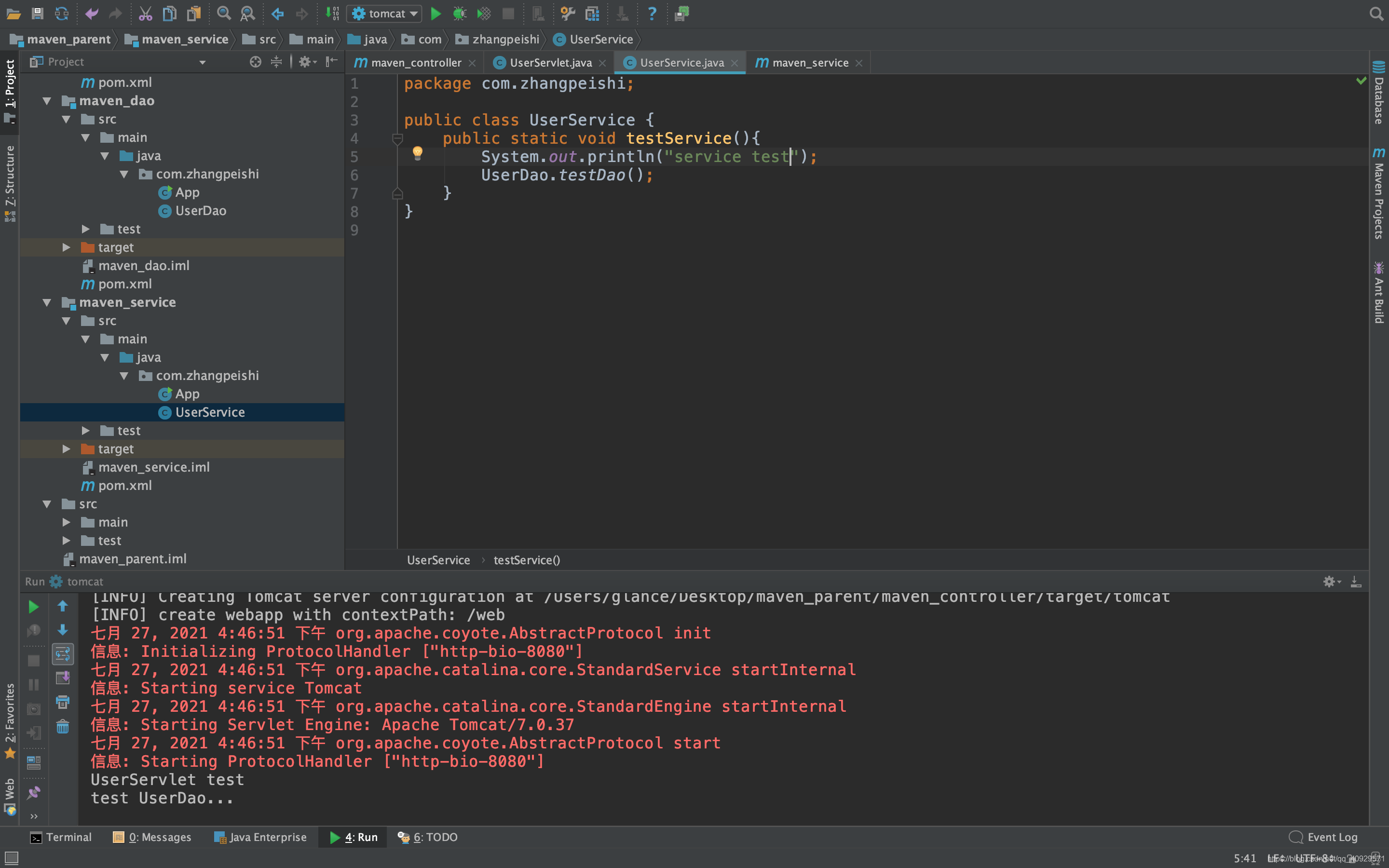Click the Project Structure help question icon
This screenshot has height=868, width=1389.
652,13
